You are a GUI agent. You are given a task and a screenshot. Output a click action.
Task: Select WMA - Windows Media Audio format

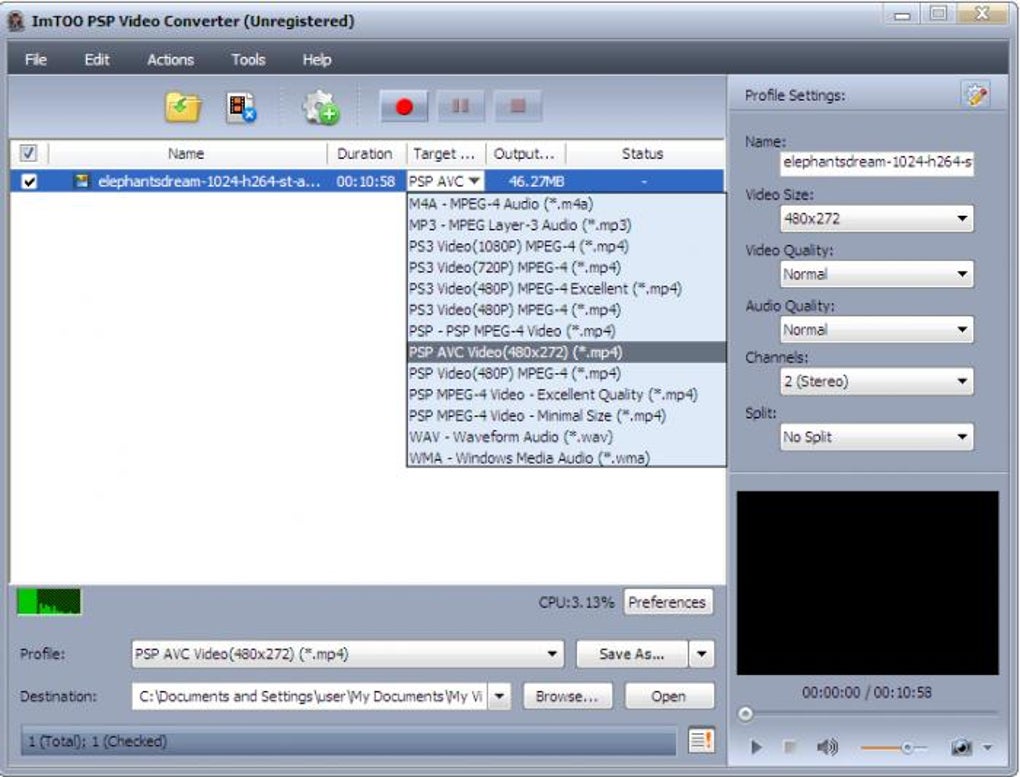tap(566, 457)
